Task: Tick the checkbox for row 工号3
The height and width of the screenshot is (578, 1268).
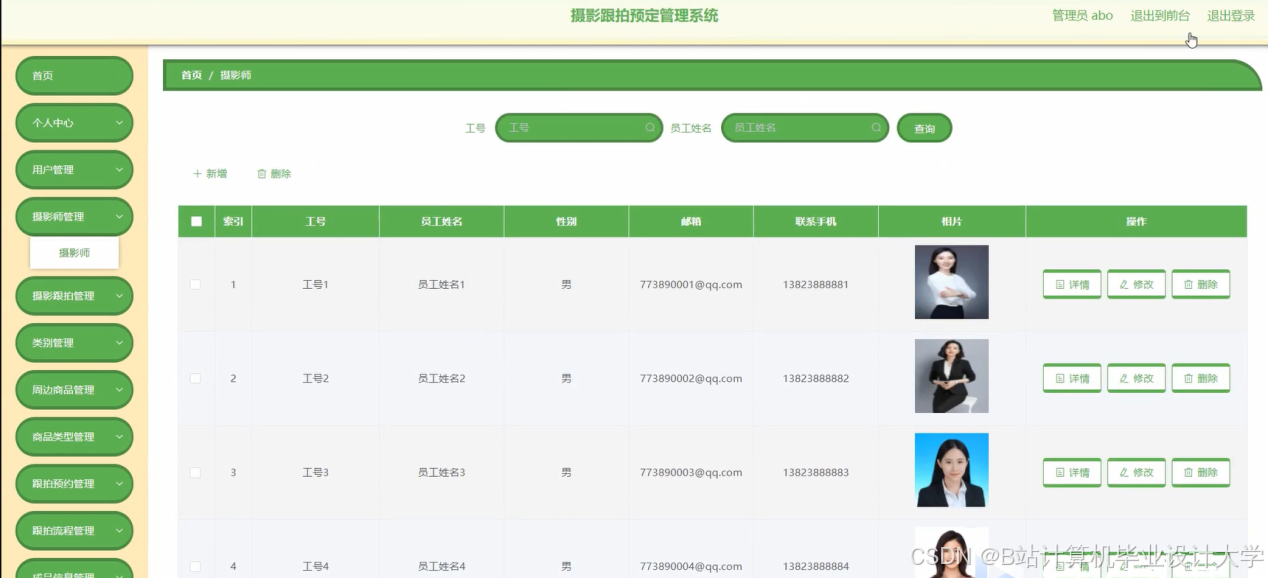Action: [x=196, y=472]
